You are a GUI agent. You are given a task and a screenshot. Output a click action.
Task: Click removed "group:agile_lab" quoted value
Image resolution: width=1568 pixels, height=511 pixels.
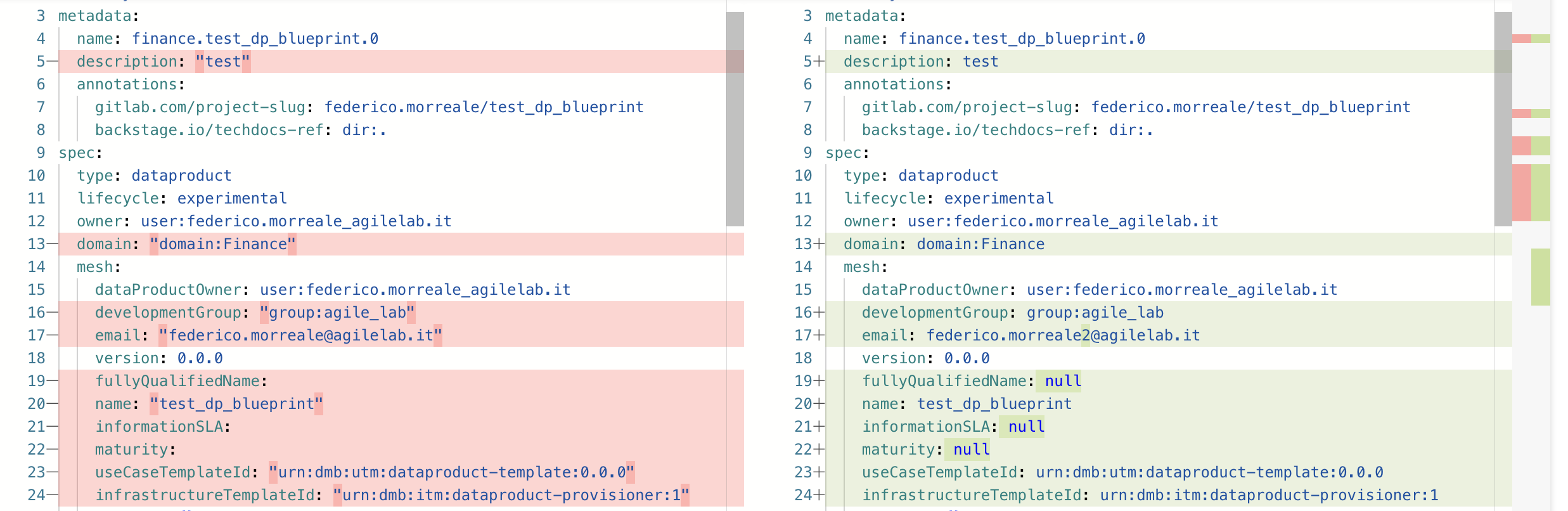click(338, 313)
